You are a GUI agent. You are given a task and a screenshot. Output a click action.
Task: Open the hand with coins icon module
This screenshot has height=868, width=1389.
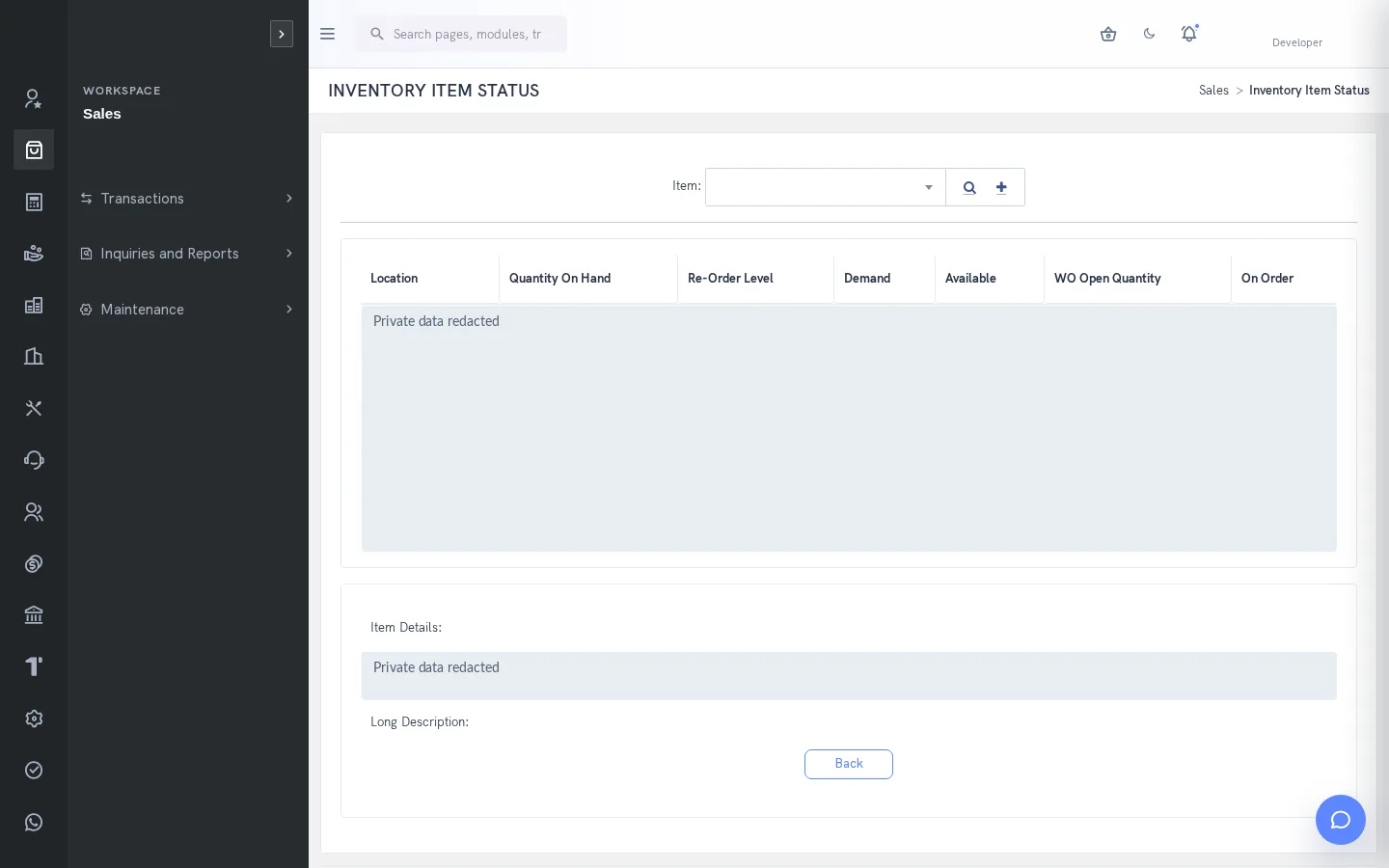34,254
